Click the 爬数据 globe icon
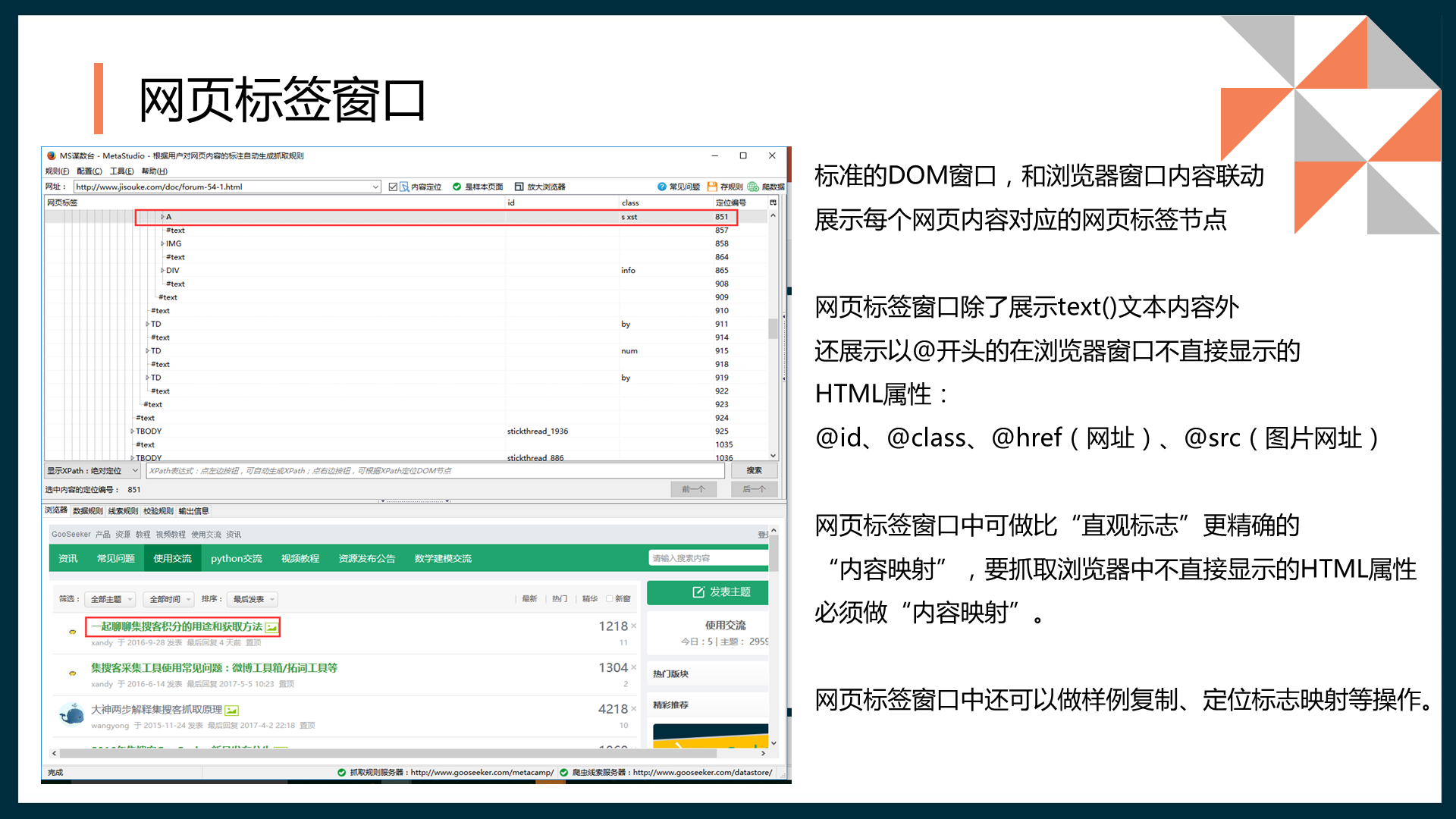The image size is (1456, 819). pos(753,187)
